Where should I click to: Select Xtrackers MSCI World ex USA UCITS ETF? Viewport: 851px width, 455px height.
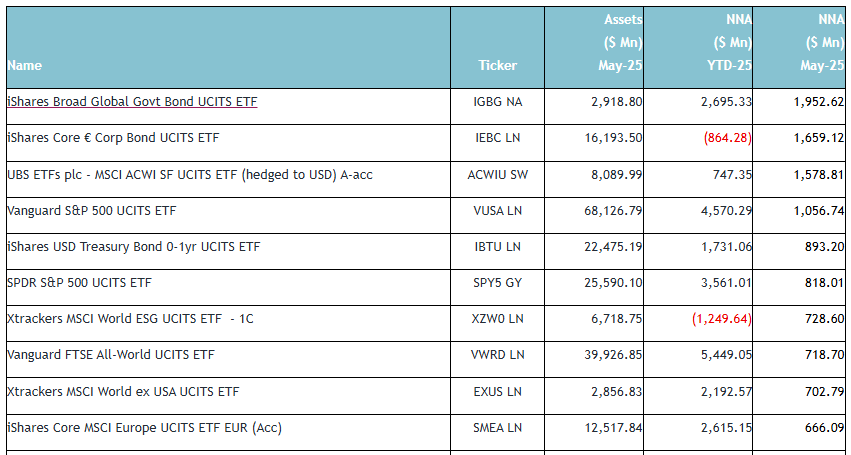(123, 391)
